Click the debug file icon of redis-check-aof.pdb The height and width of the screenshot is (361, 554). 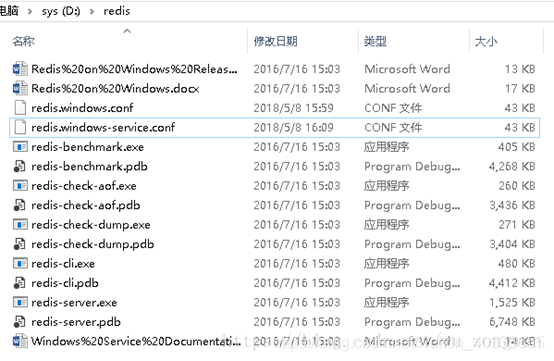click(19, 205)
